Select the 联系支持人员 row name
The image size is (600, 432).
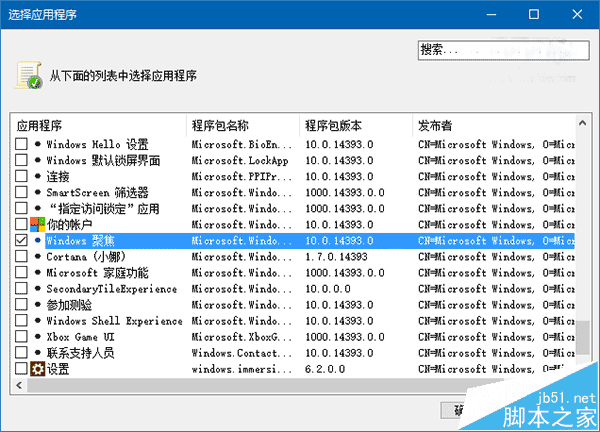tap(80, 353)
